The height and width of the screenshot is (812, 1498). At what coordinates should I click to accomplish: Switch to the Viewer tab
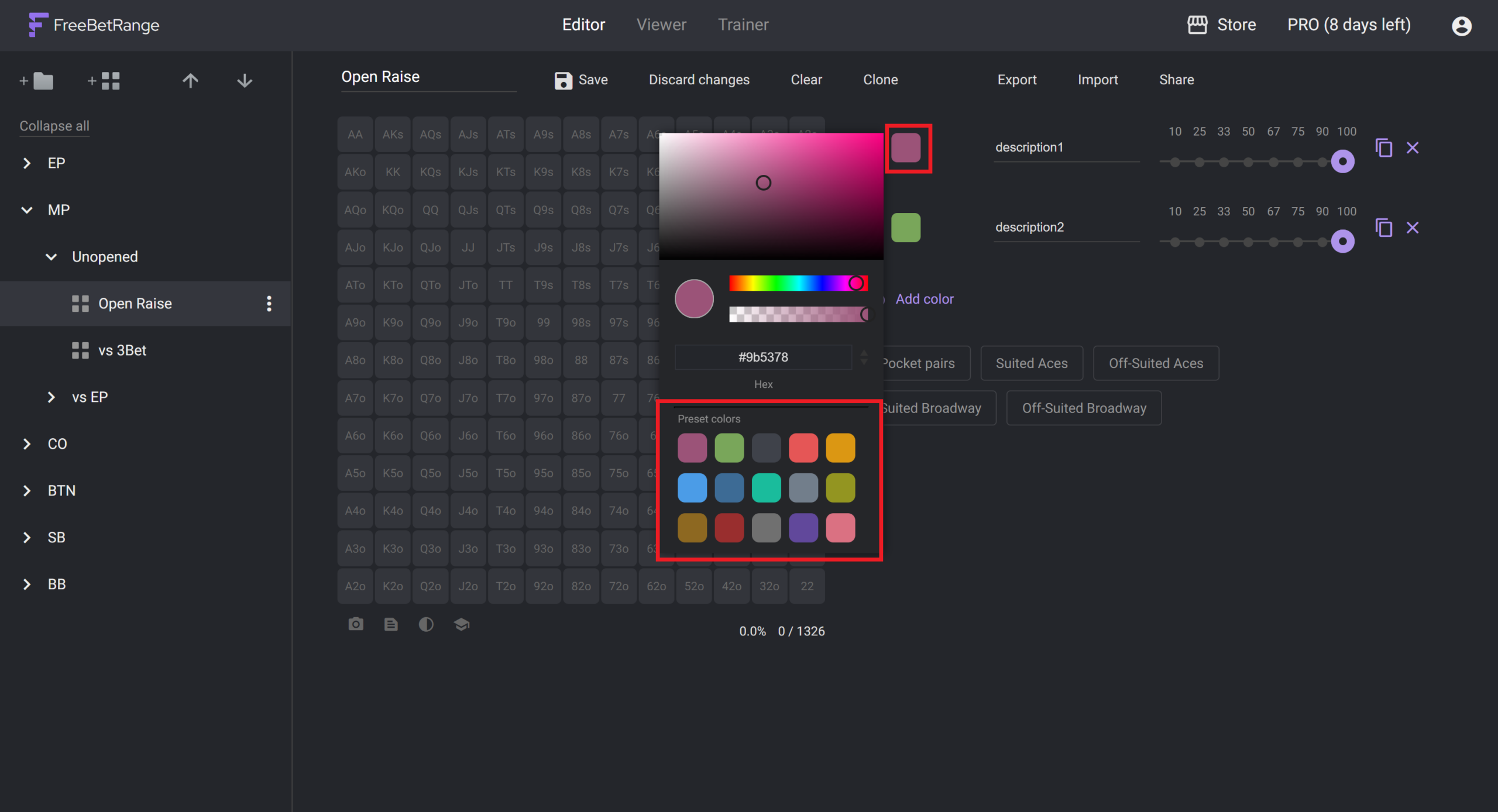click(x=661, y=25)
